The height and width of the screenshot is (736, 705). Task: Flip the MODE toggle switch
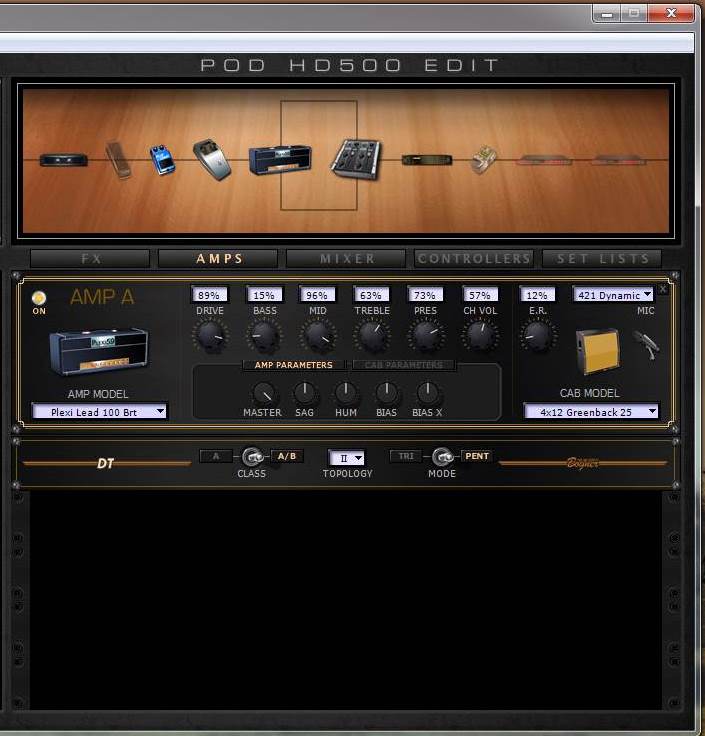(x=442, y=456)
